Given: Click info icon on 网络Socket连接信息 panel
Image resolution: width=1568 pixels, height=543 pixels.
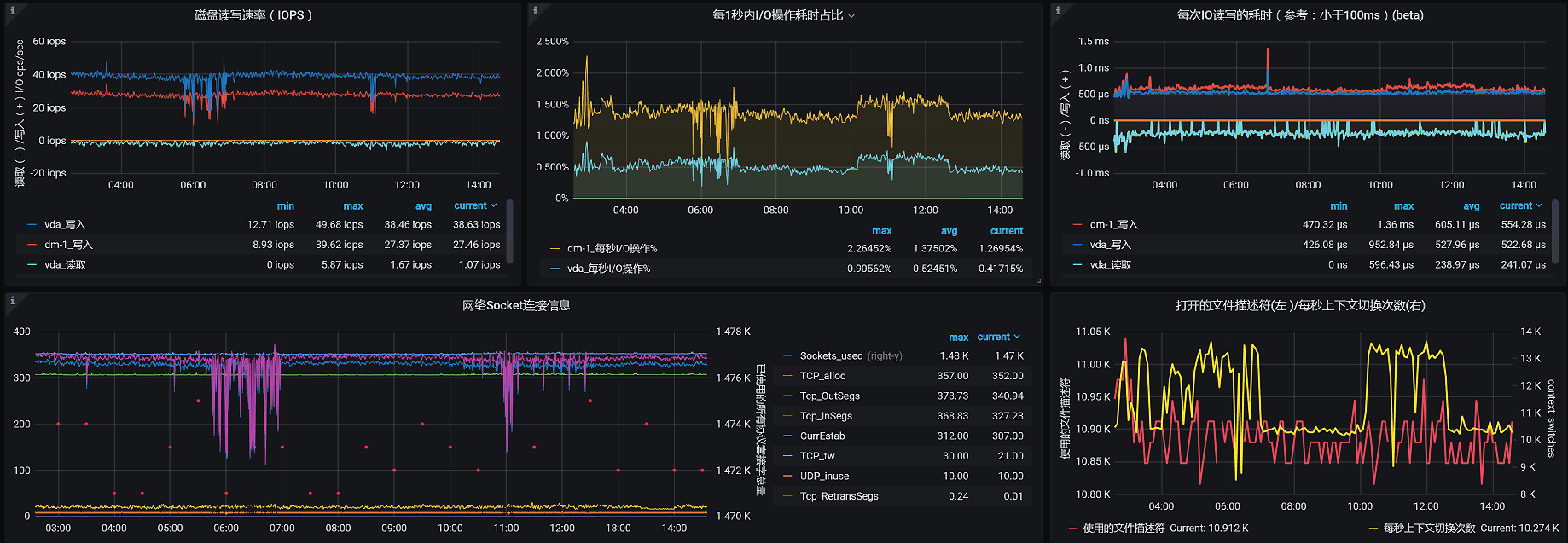Looking at the screenshot, I should coord(12,300).
